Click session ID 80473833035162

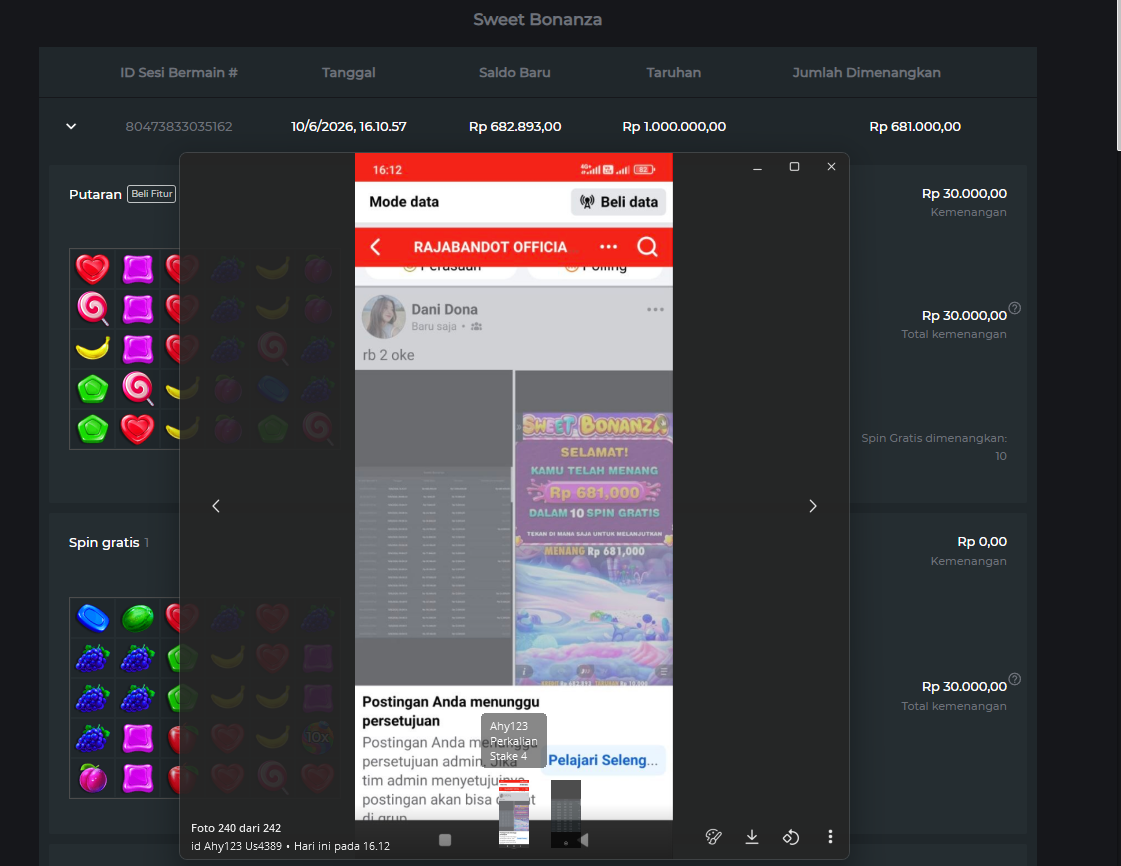179,127
